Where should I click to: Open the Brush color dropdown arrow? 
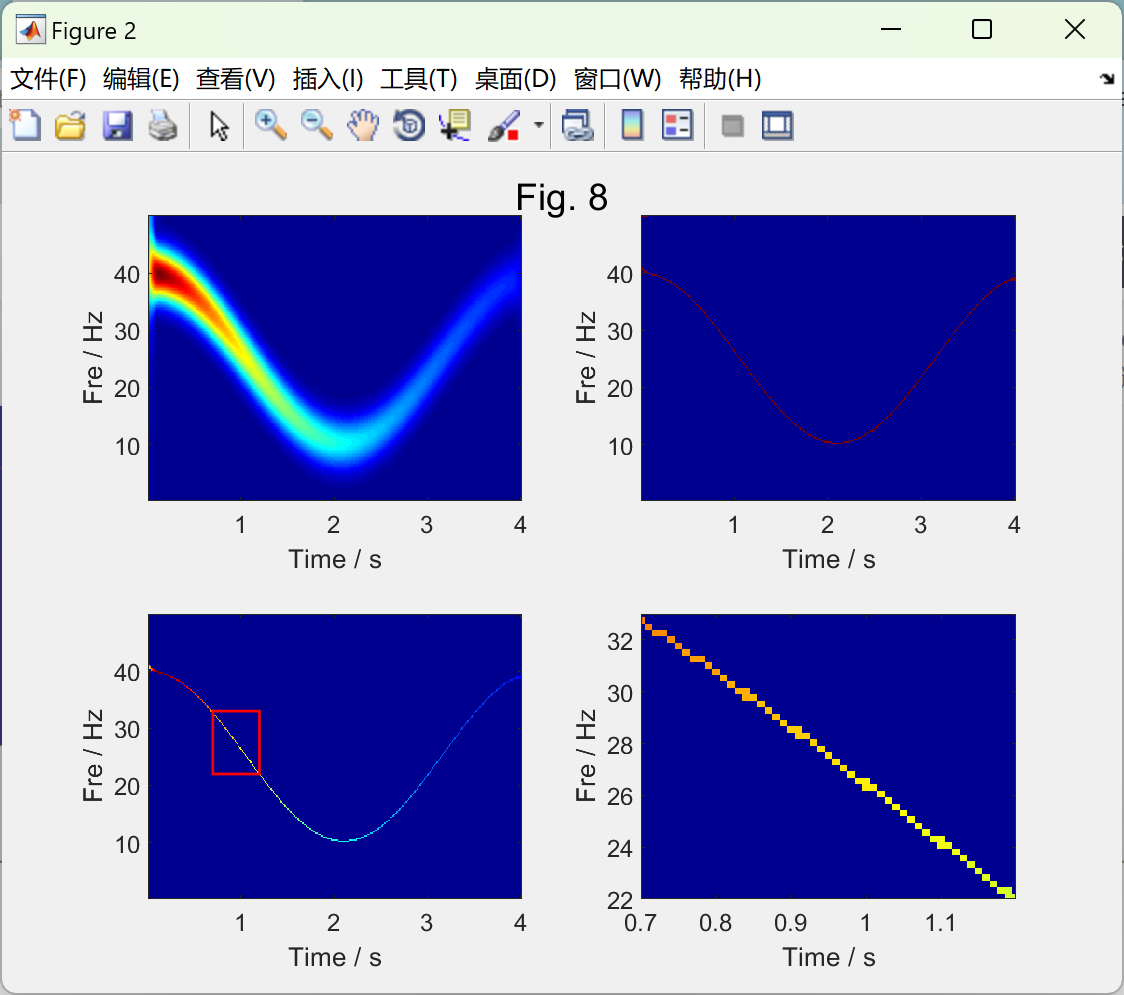point(538,125)
